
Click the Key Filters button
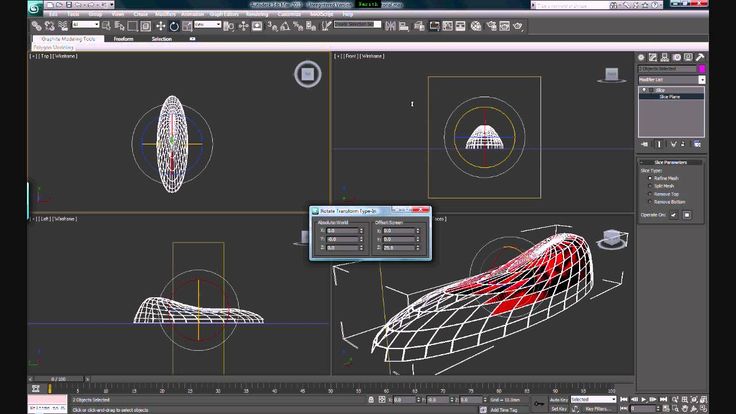point(596,409)
